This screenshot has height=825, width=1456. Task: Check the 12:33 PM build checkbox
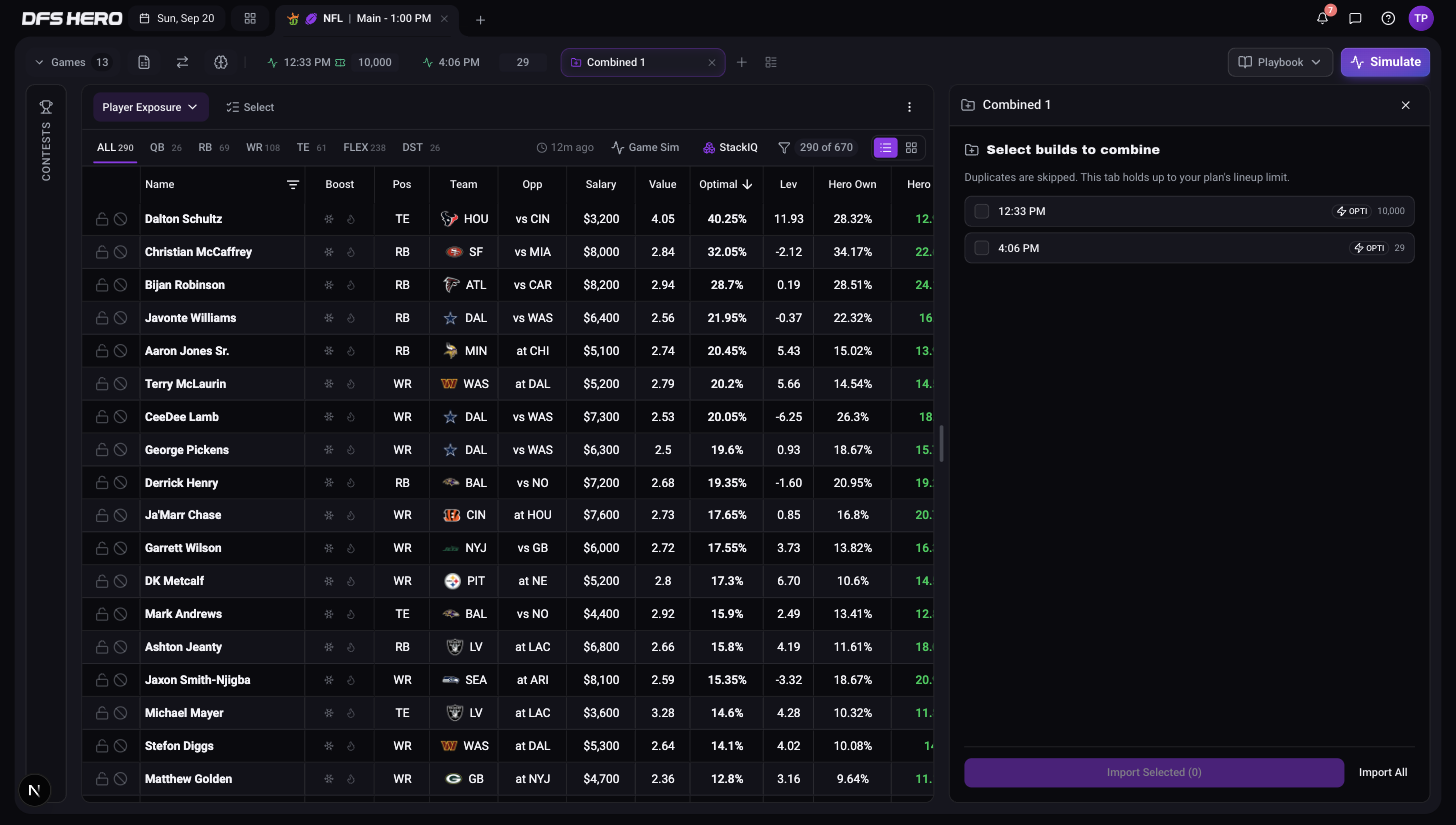click(x=982, y=211)
